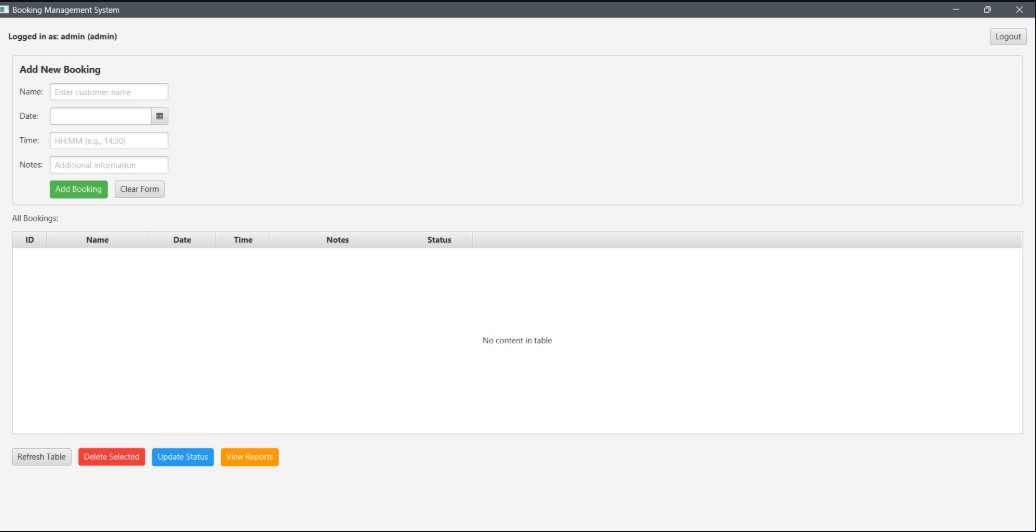This screenshot has height=532, width=1036.
Task: Click the app icon in the title bar
Action: point(5,9)
